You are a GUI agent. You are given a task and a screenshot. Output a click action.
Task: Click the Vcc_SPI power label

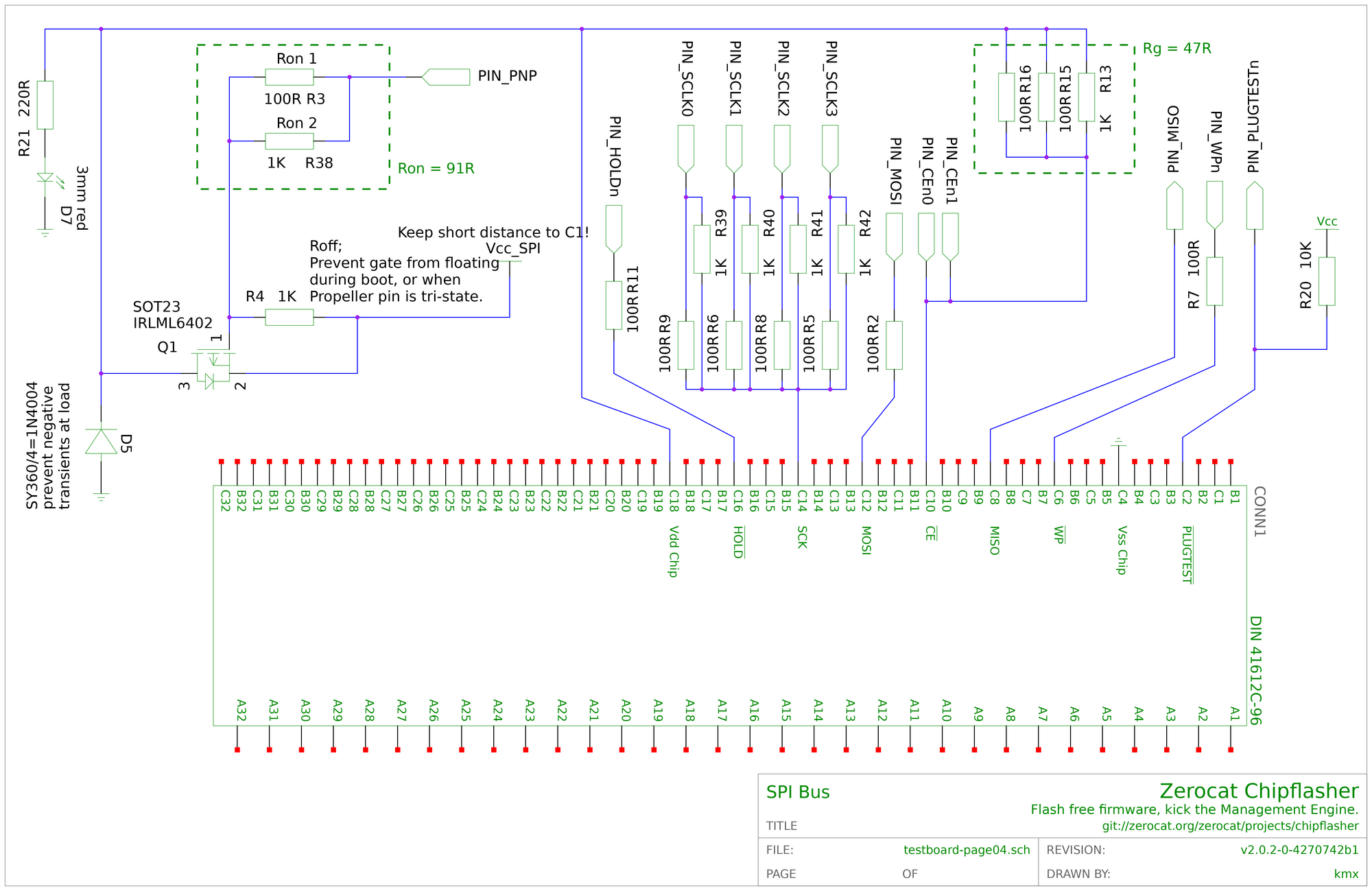click(512, 248)
